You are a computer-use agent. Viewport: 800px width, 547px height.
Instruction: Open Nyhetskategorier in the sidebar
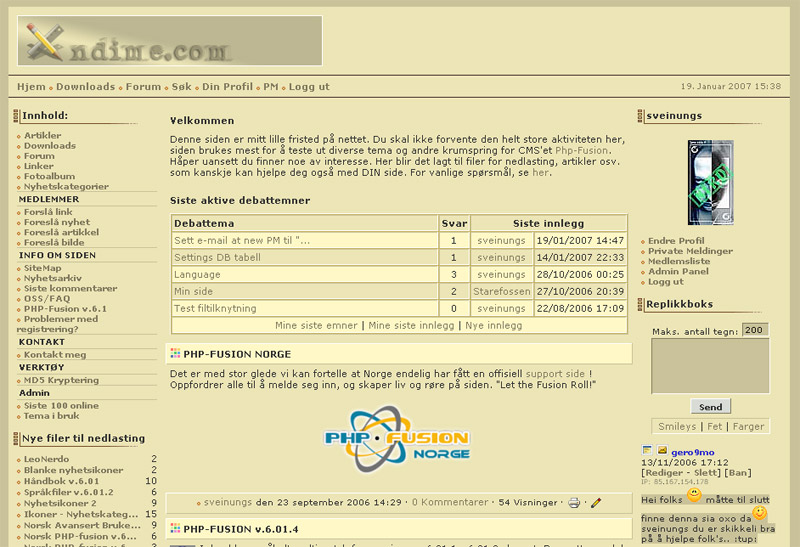[66, 186]
